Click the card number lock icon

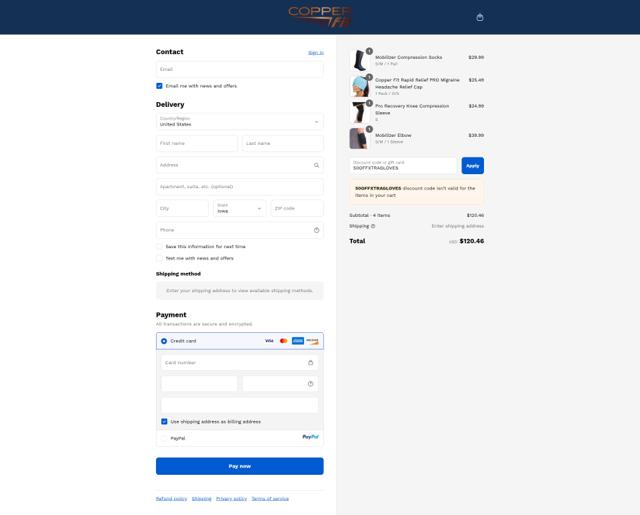tap(311, 362)
